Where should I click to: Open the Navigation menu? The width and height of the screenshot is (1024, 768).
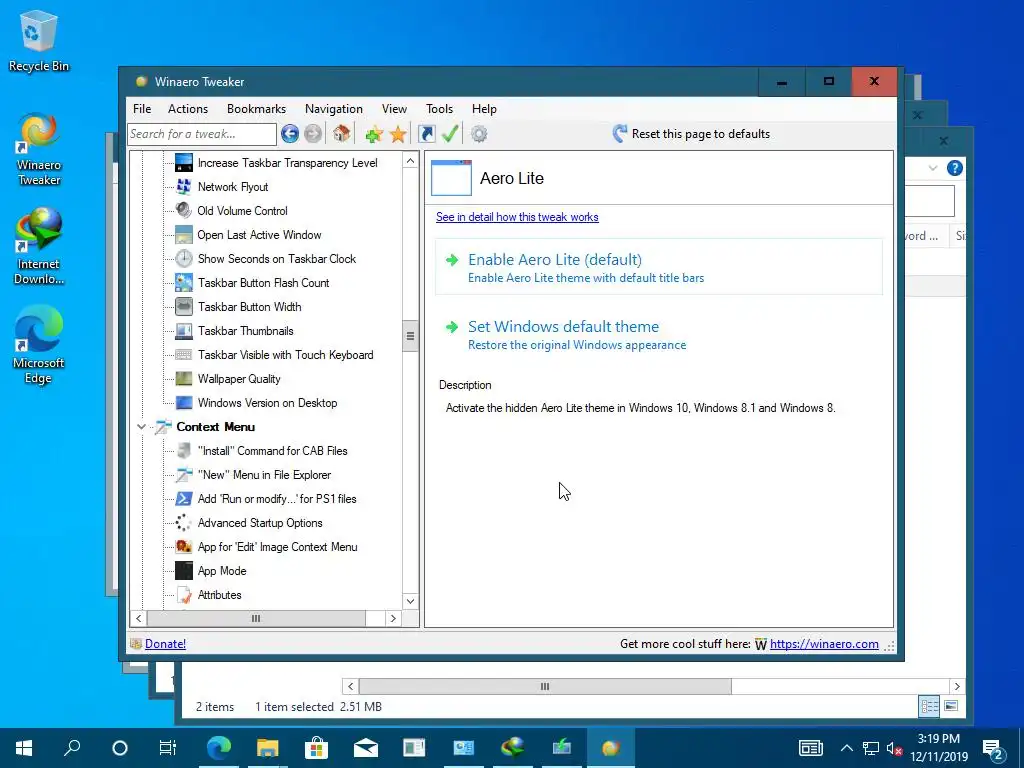pyautogui.click(x=334, y=109)
